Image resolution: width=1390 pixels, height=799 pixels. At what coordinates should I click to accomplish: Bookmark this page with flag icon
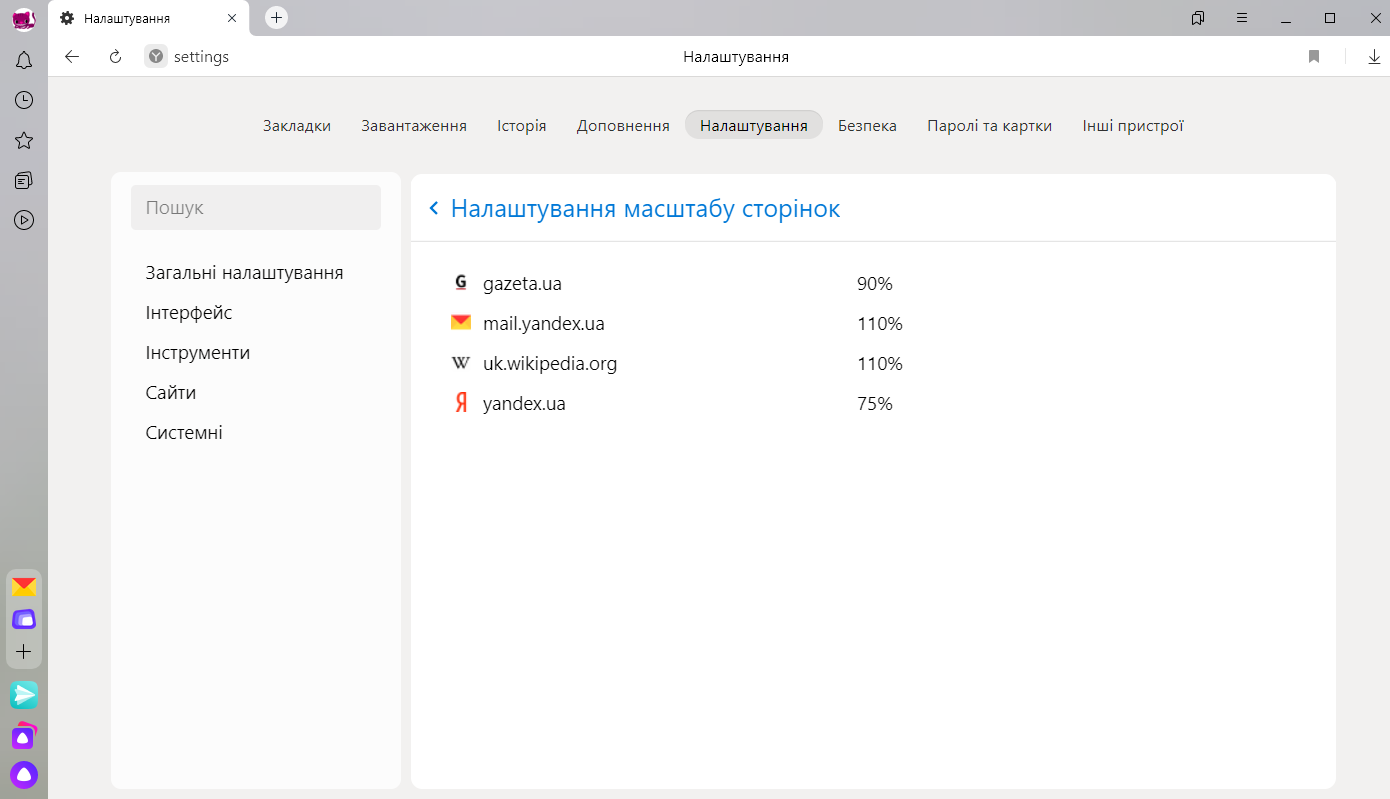pyautogui.click(x=1314, y=57)
